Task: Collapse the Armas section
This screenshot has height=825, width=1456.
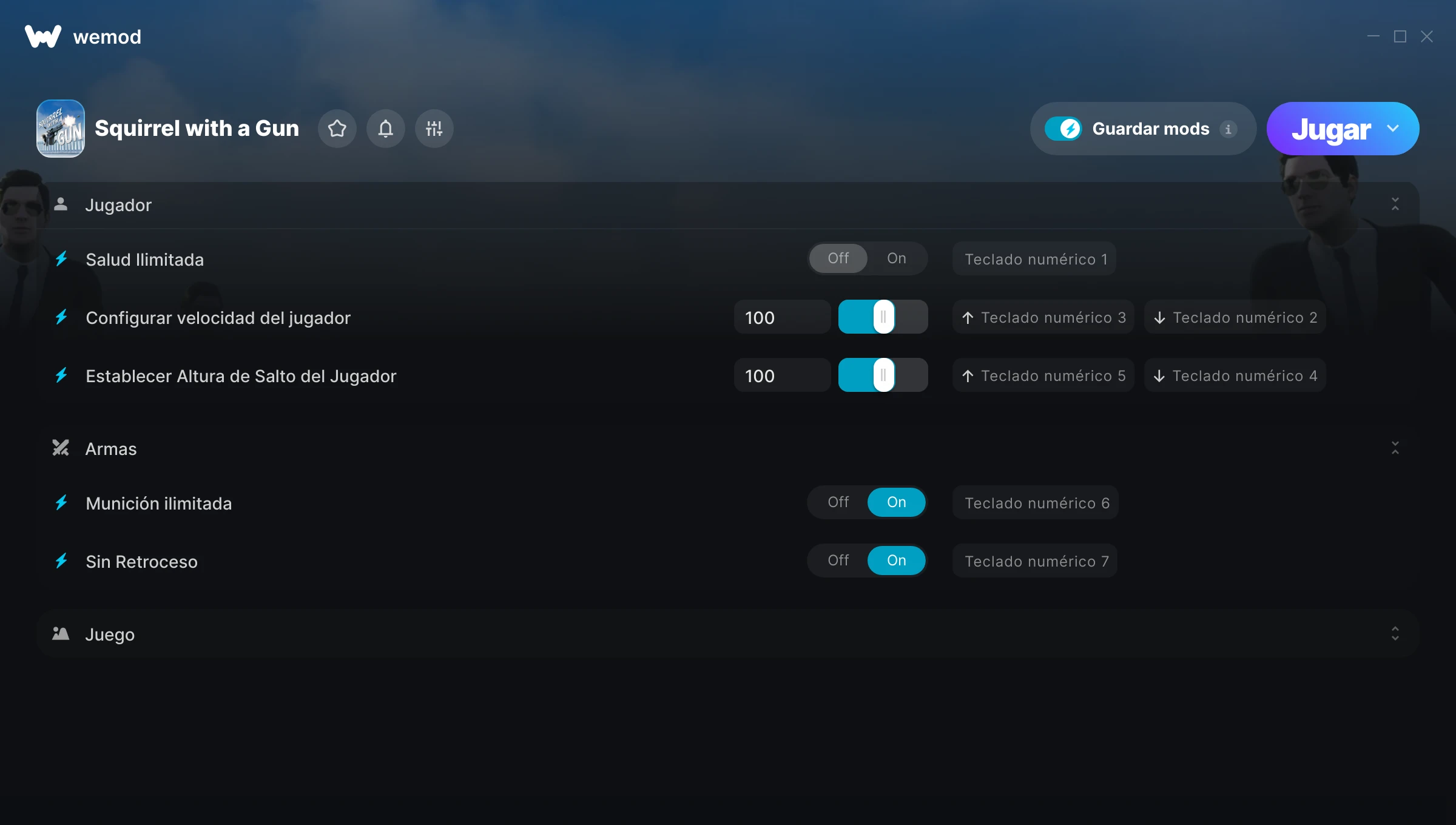Action: pos(1395,448)
